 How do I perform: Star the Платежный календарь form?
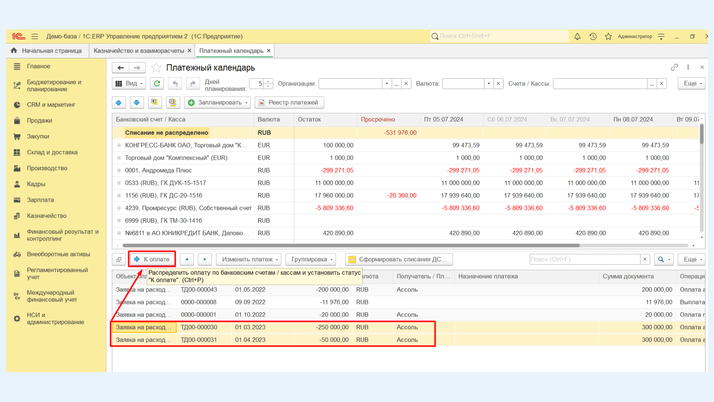tap(156, 67)
